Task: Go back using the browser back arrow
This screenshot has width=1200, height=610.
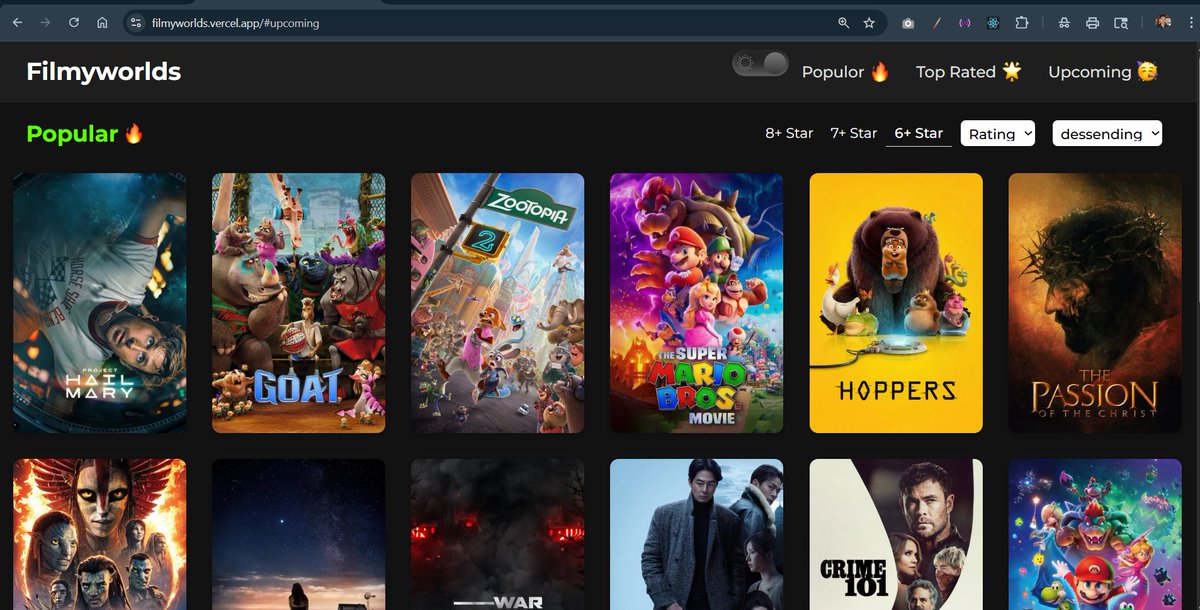Action: click(17, 22)
